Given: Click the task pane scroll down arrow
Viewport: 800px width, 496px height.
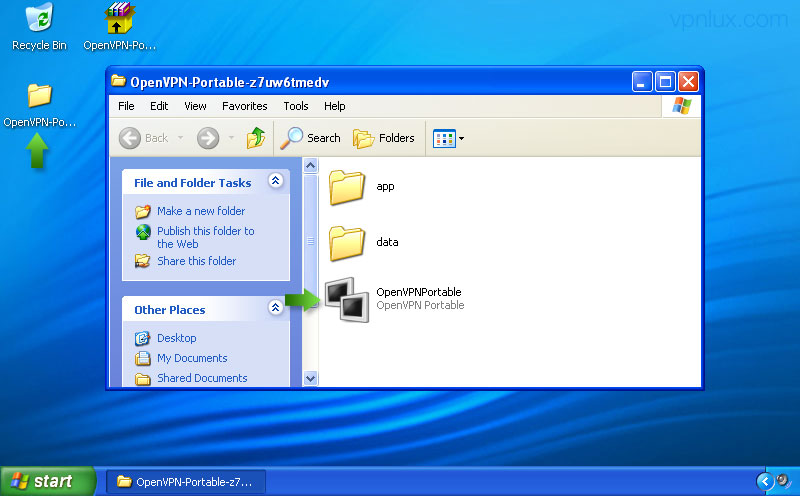Looking at the screenshot, I should pos(310,379).
